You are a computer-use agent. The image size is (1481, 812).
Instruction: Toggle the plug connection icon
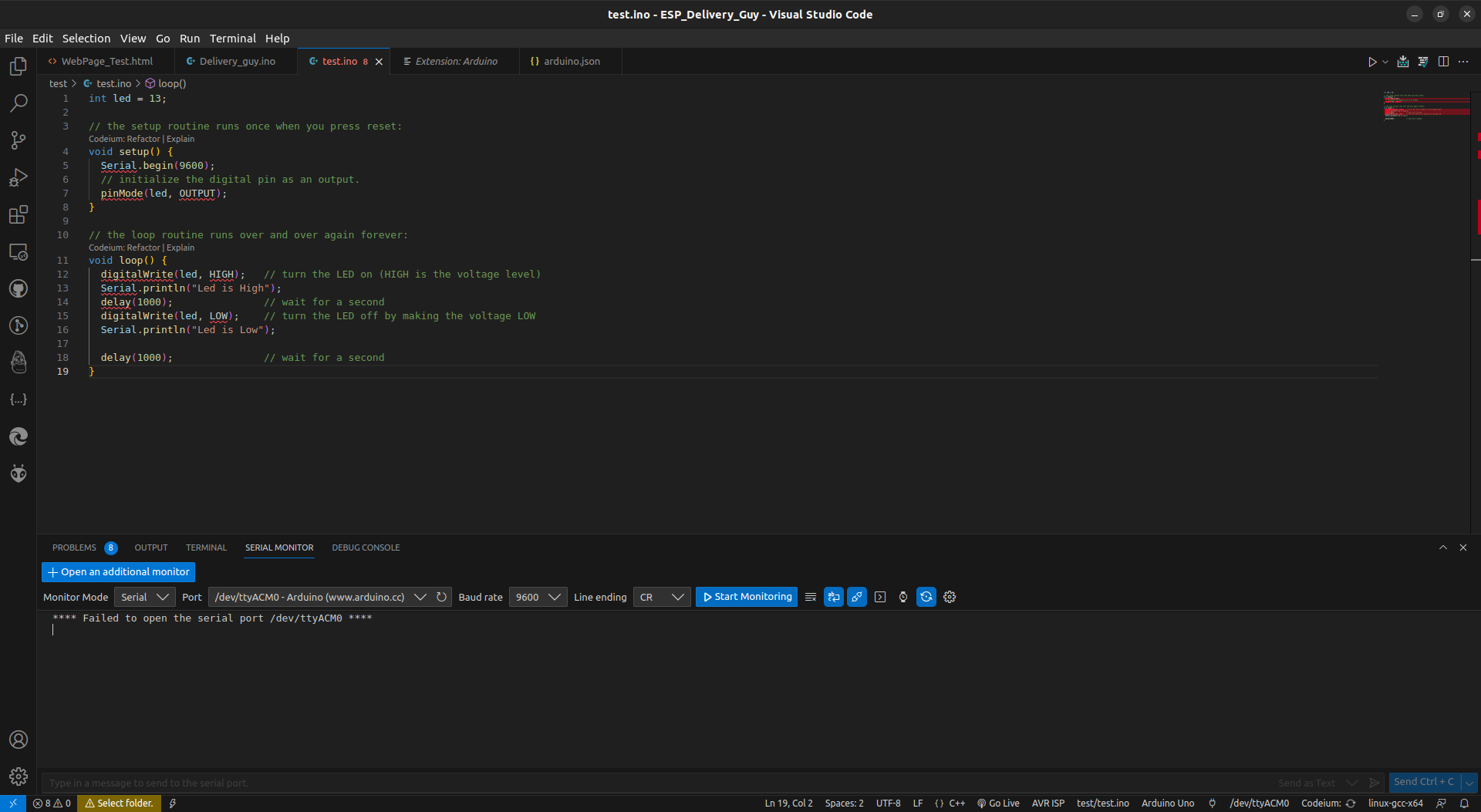click(856, 597)
